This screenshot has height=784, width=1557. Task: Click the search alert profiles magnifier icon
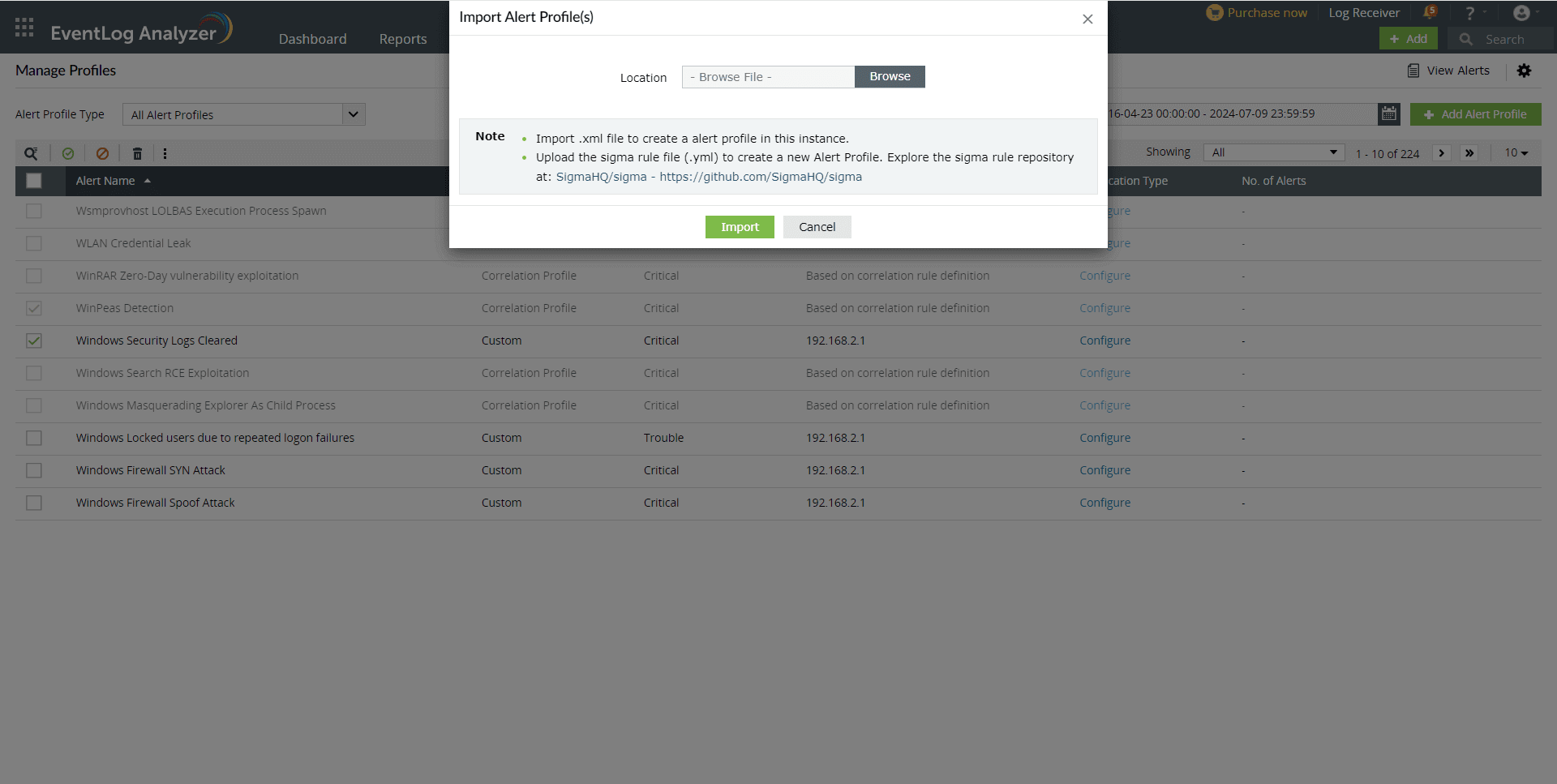tap(31, 153)
